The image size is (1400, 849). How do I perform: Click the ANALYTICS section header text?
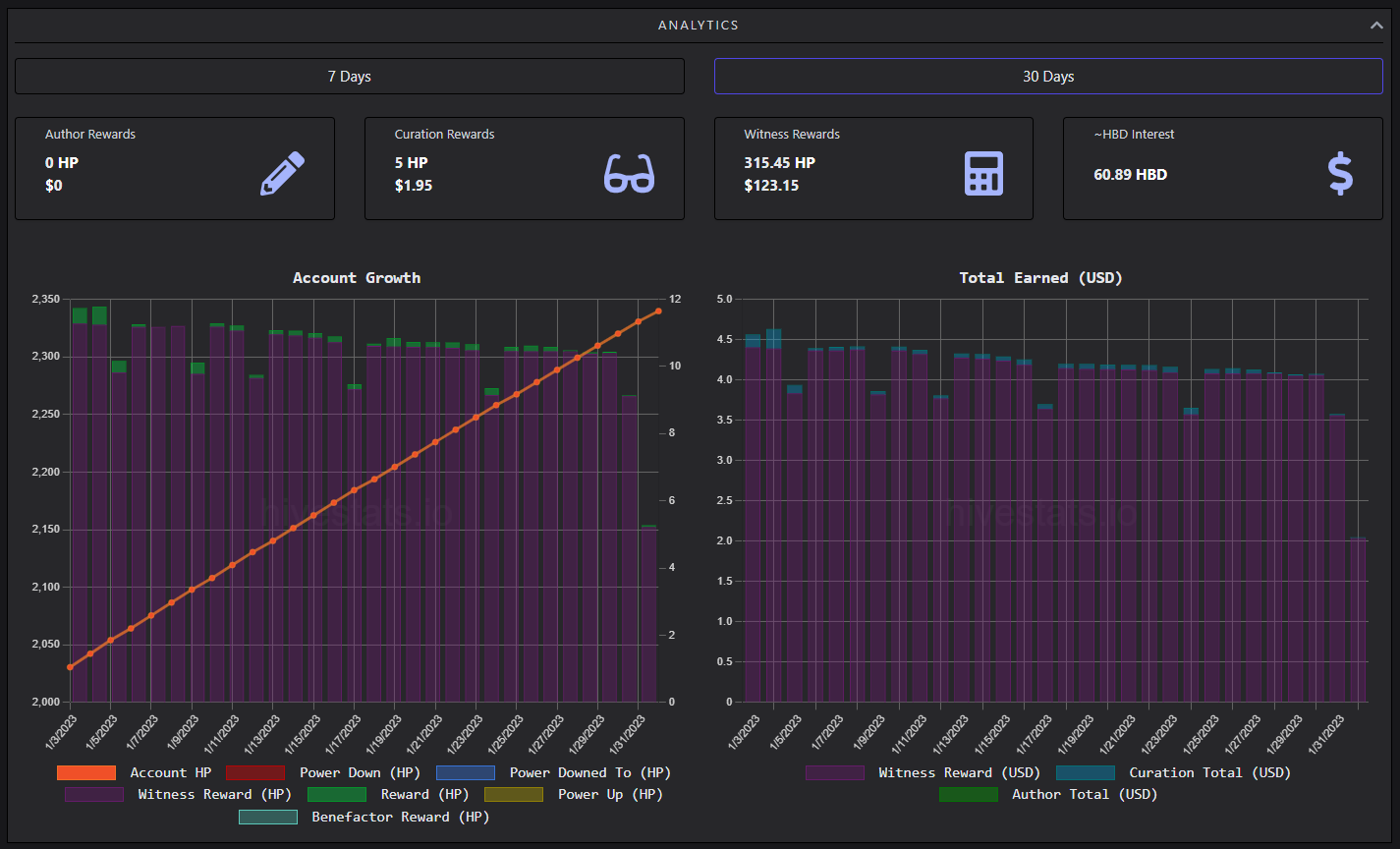699,26
